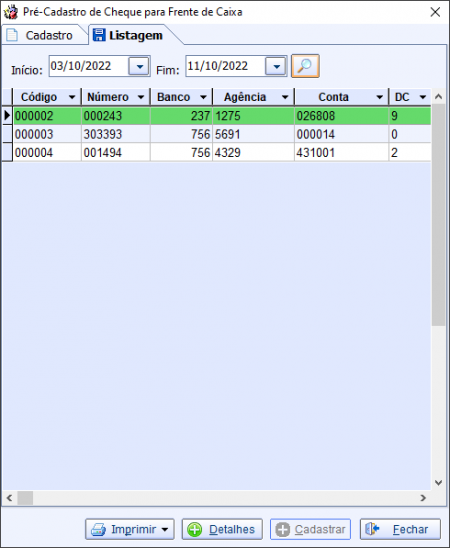Viewport: 450px width, 548px height.
Task: Click the printer icon on Imprimir
Action: click(x=98, y=529)
